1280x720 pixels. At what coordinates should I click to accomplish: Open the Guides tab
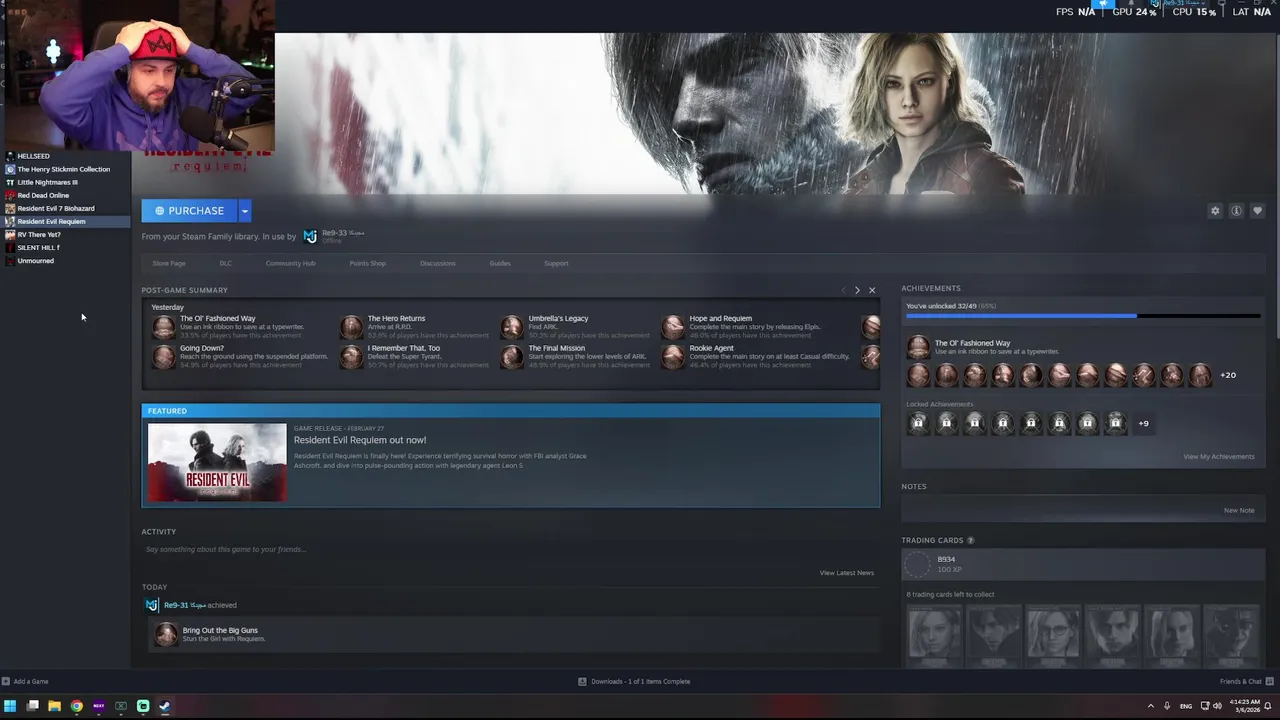(x=500, y=263)
